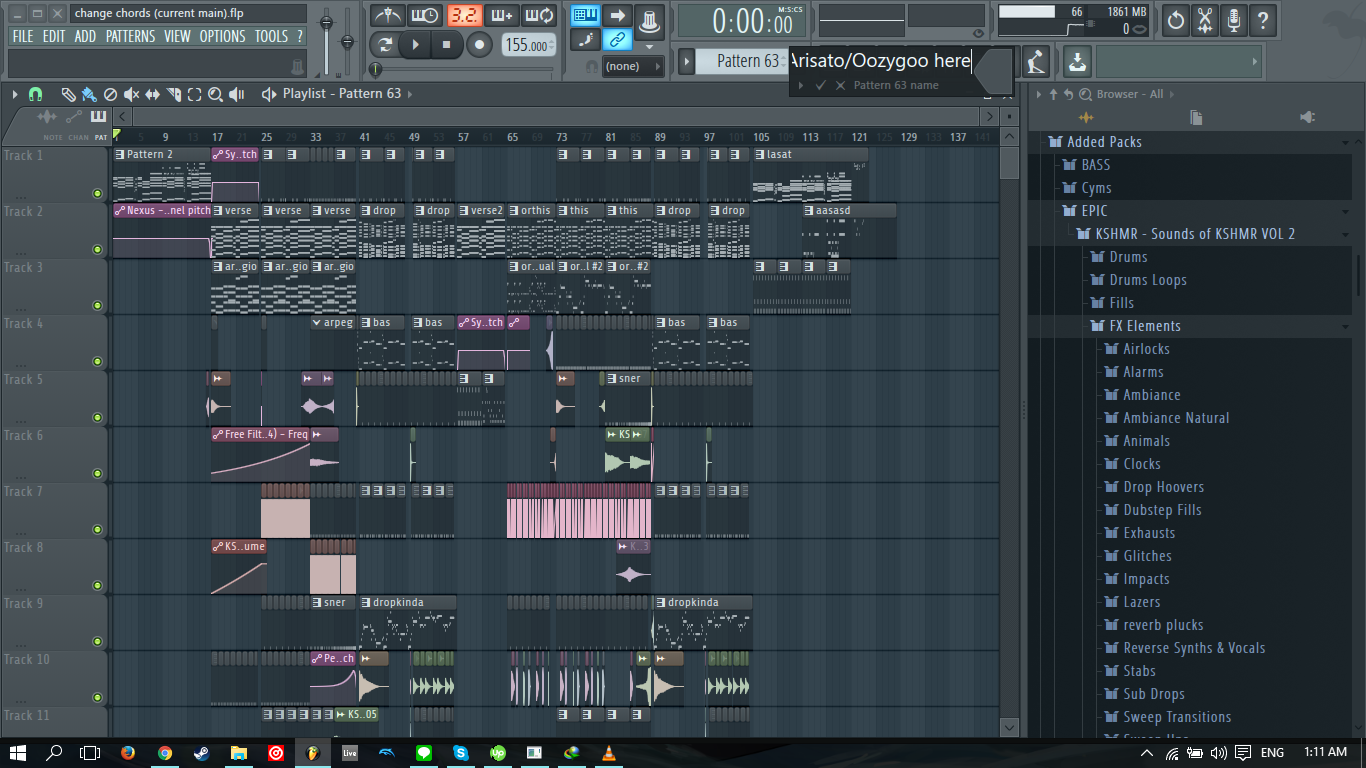Open the help question mark button
Screen dimensions: 1366x768
point(1263,19)
